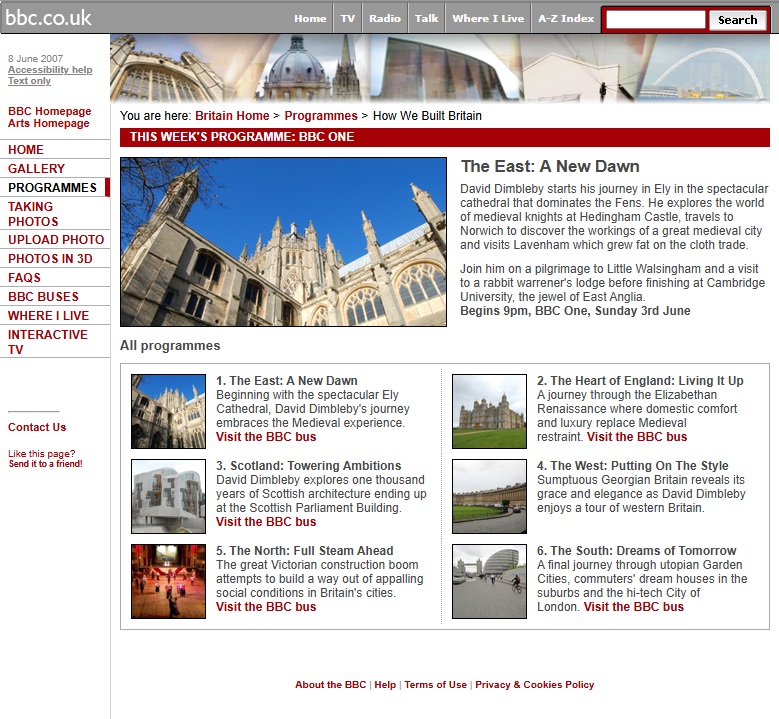
Task: Open the A-Z Index tab
Action: [565, 19]
